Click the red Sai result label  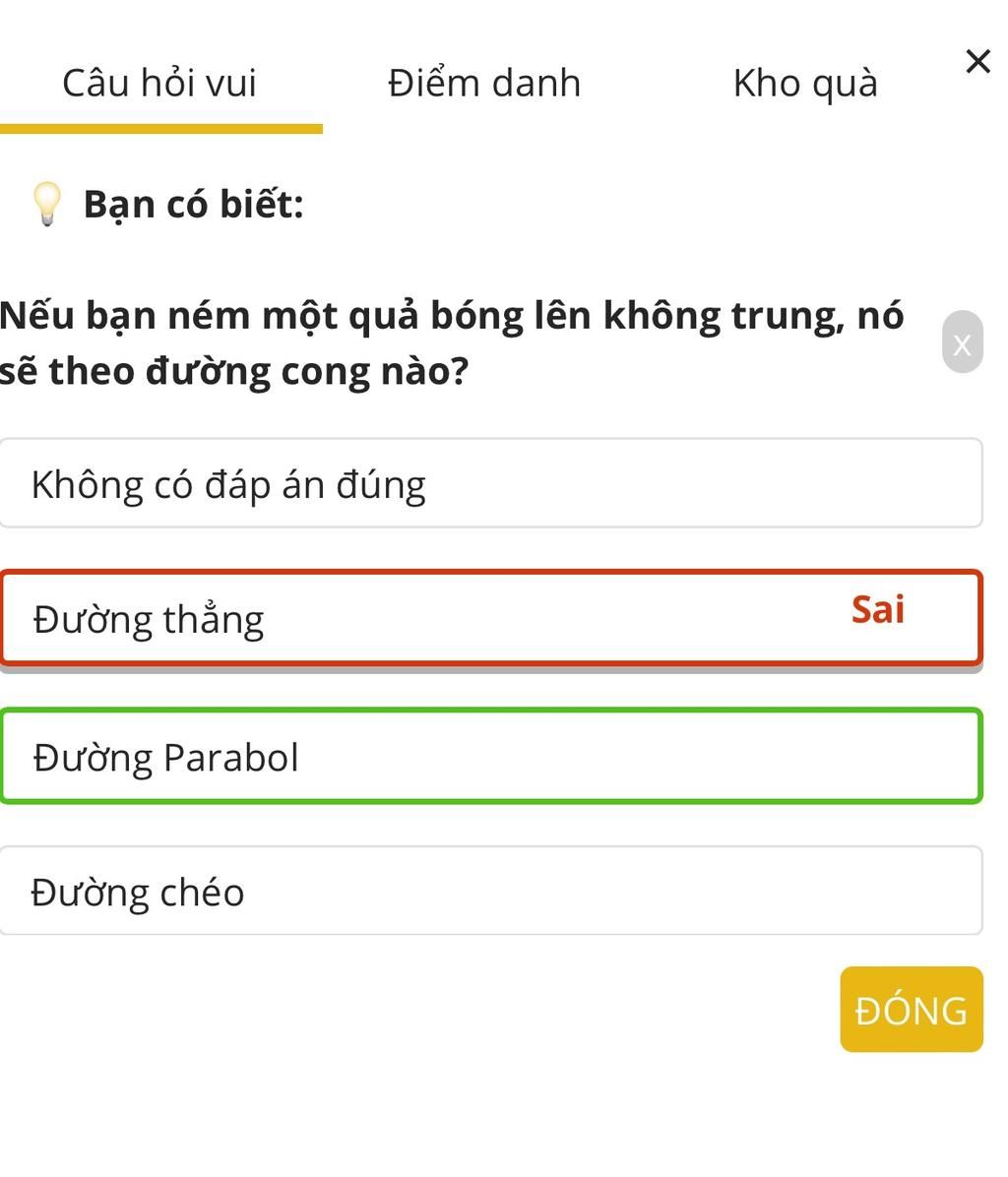pyautogui.click(x=878, y=610)
